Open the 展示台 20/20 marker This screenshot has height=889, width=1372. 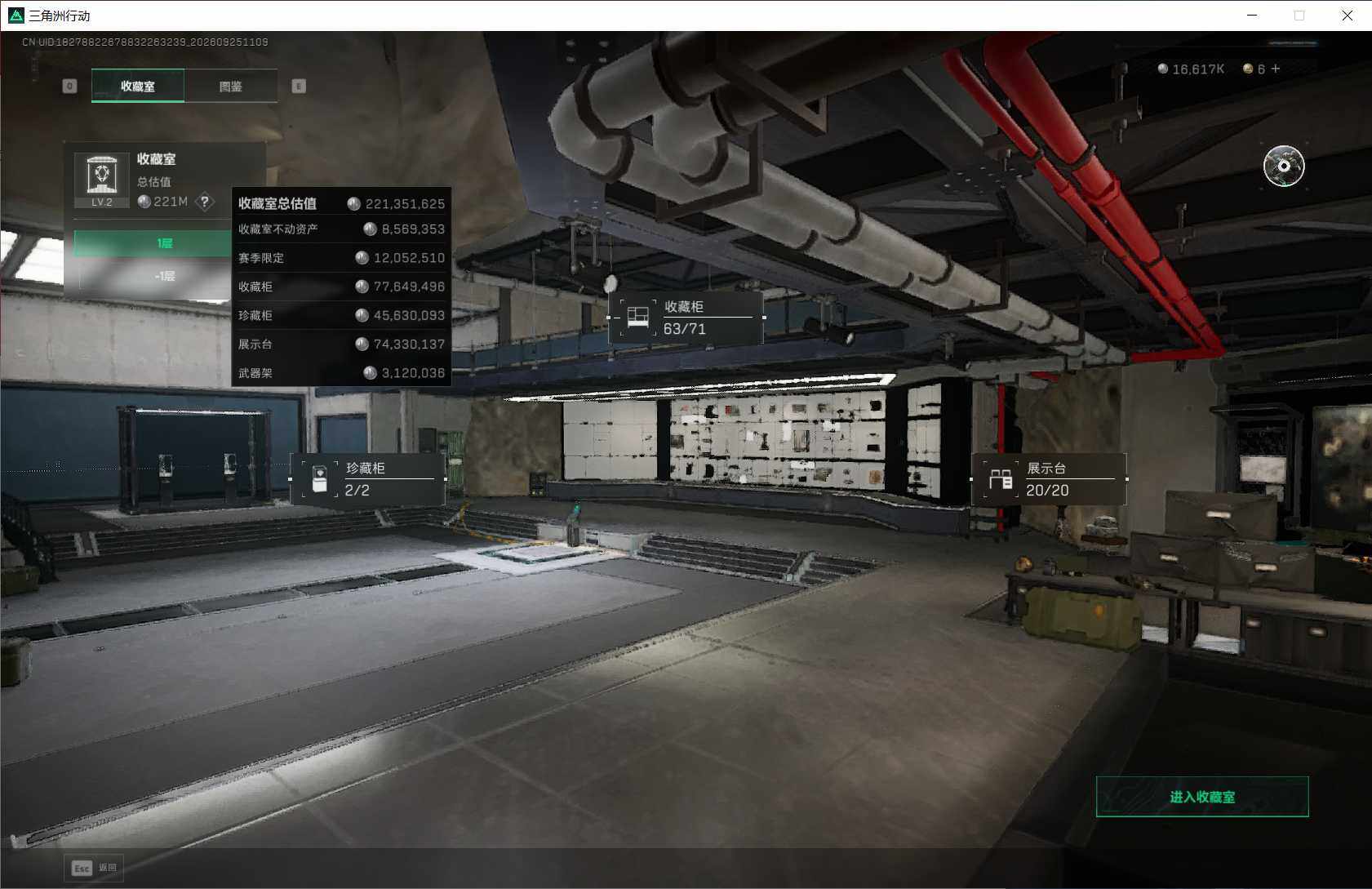click(x=1050, y=479)
